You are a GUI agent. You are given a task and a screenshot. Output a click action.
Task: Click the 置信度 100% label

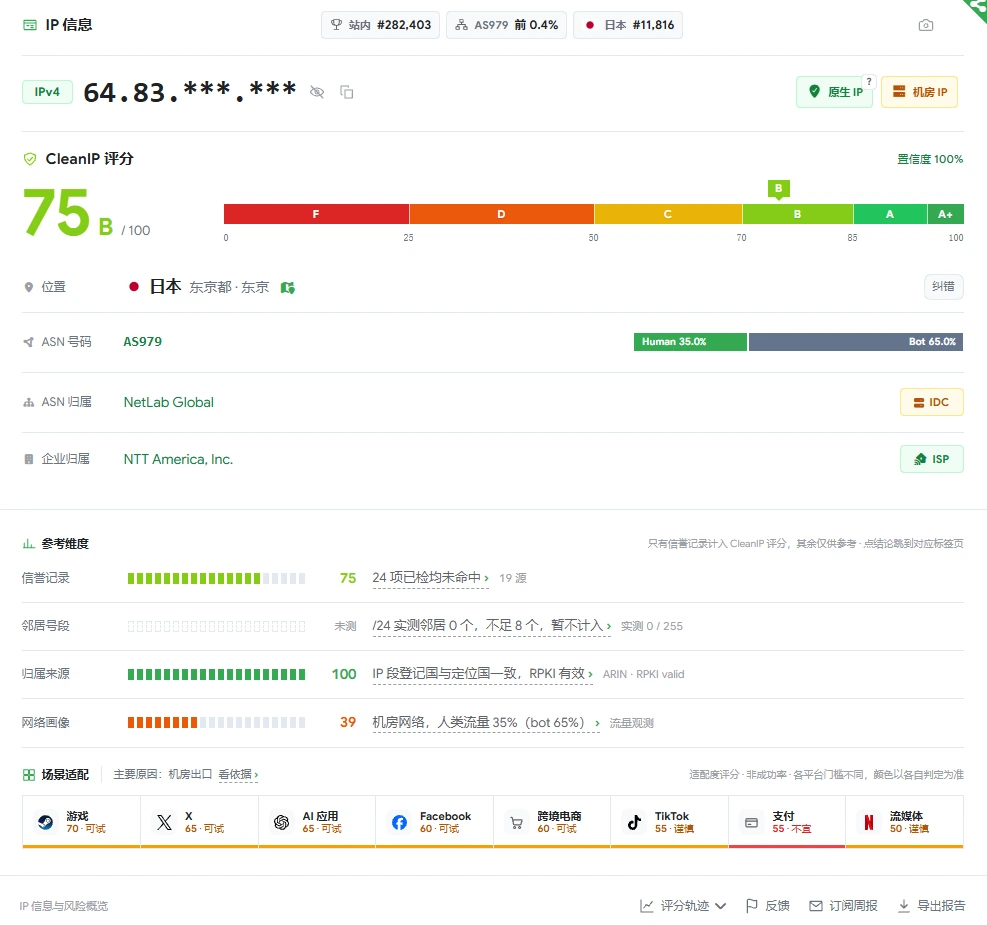(930, 159)
